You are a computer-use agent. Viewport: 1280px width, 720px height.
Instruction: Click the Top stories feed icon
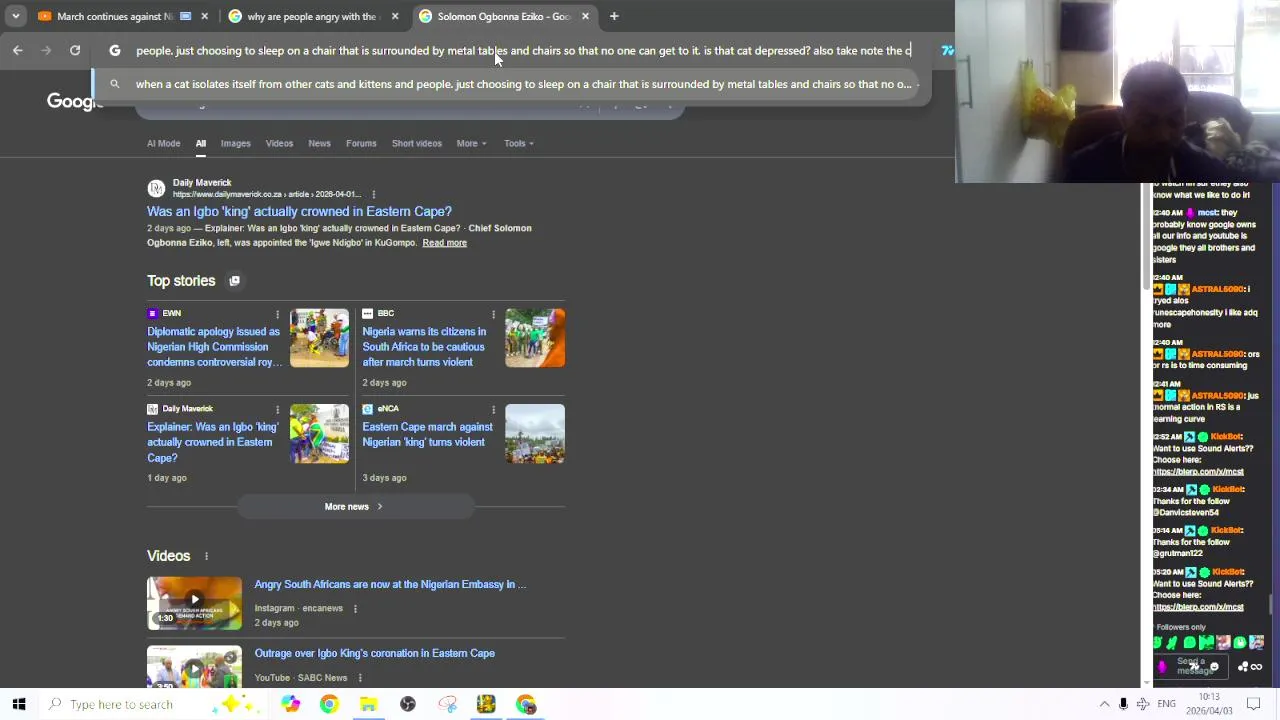pyautogui.click(x=234, y=281)
